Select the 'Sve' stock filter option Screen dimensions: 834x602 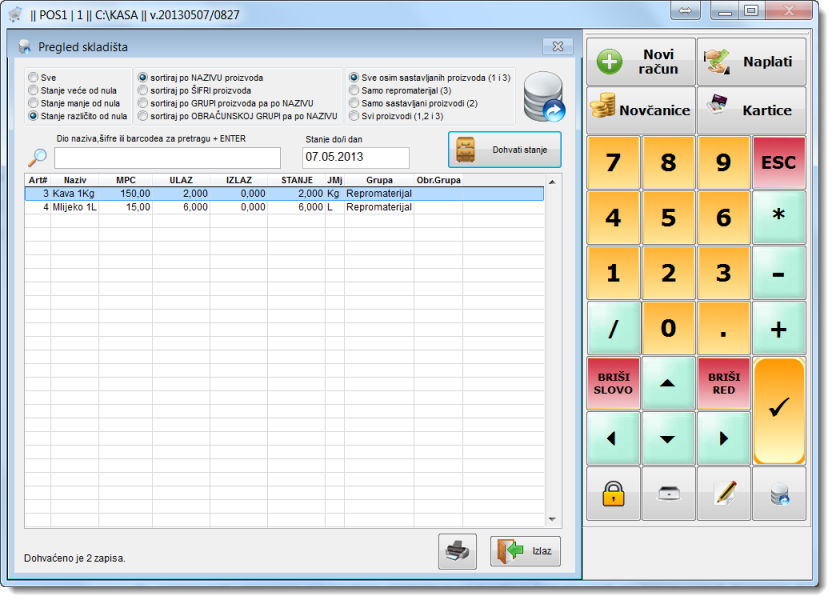pos(34,77)
